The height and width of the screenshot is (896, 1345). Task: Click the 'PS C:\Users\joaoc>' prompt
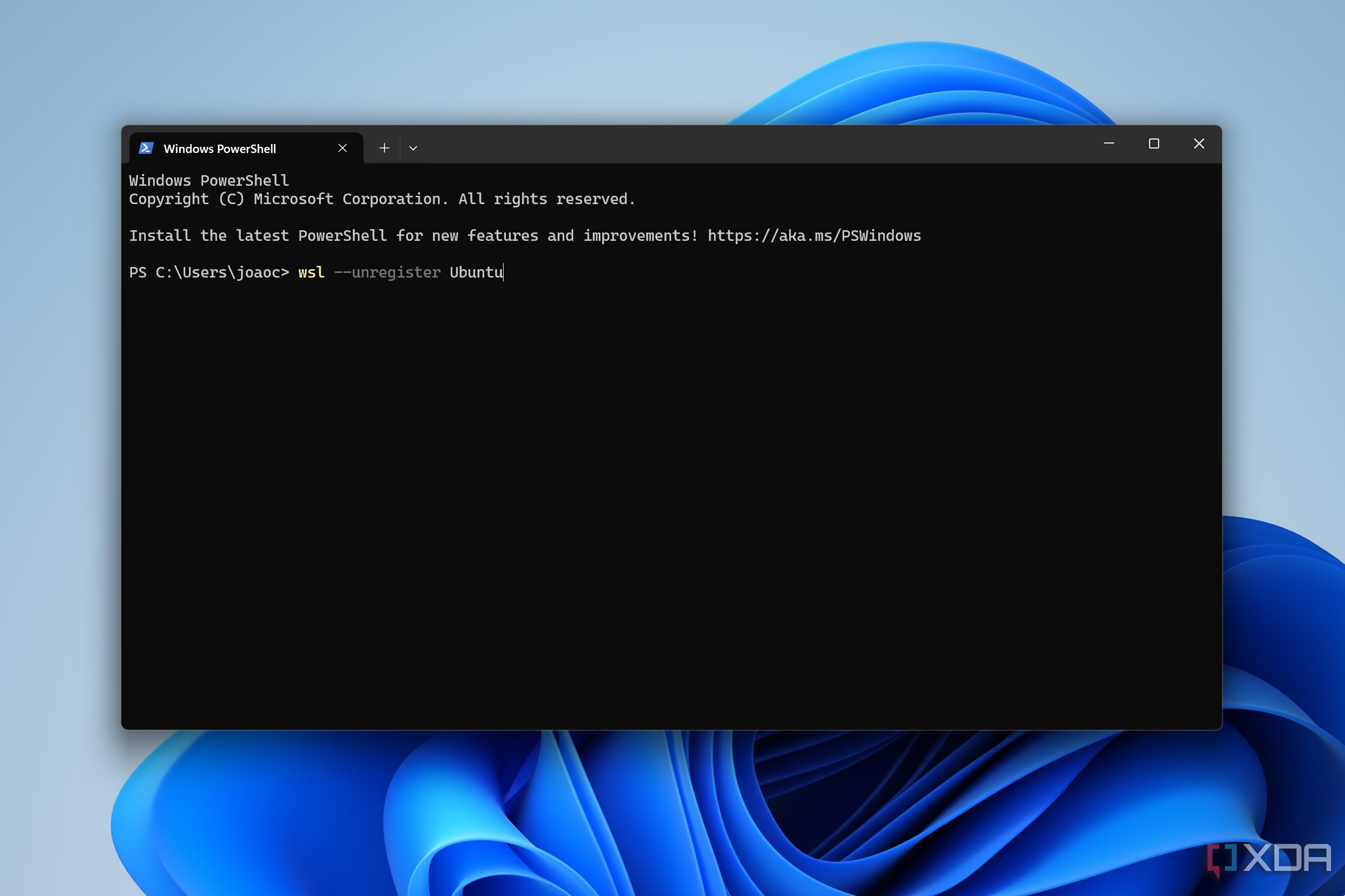(x=209, y=272)
